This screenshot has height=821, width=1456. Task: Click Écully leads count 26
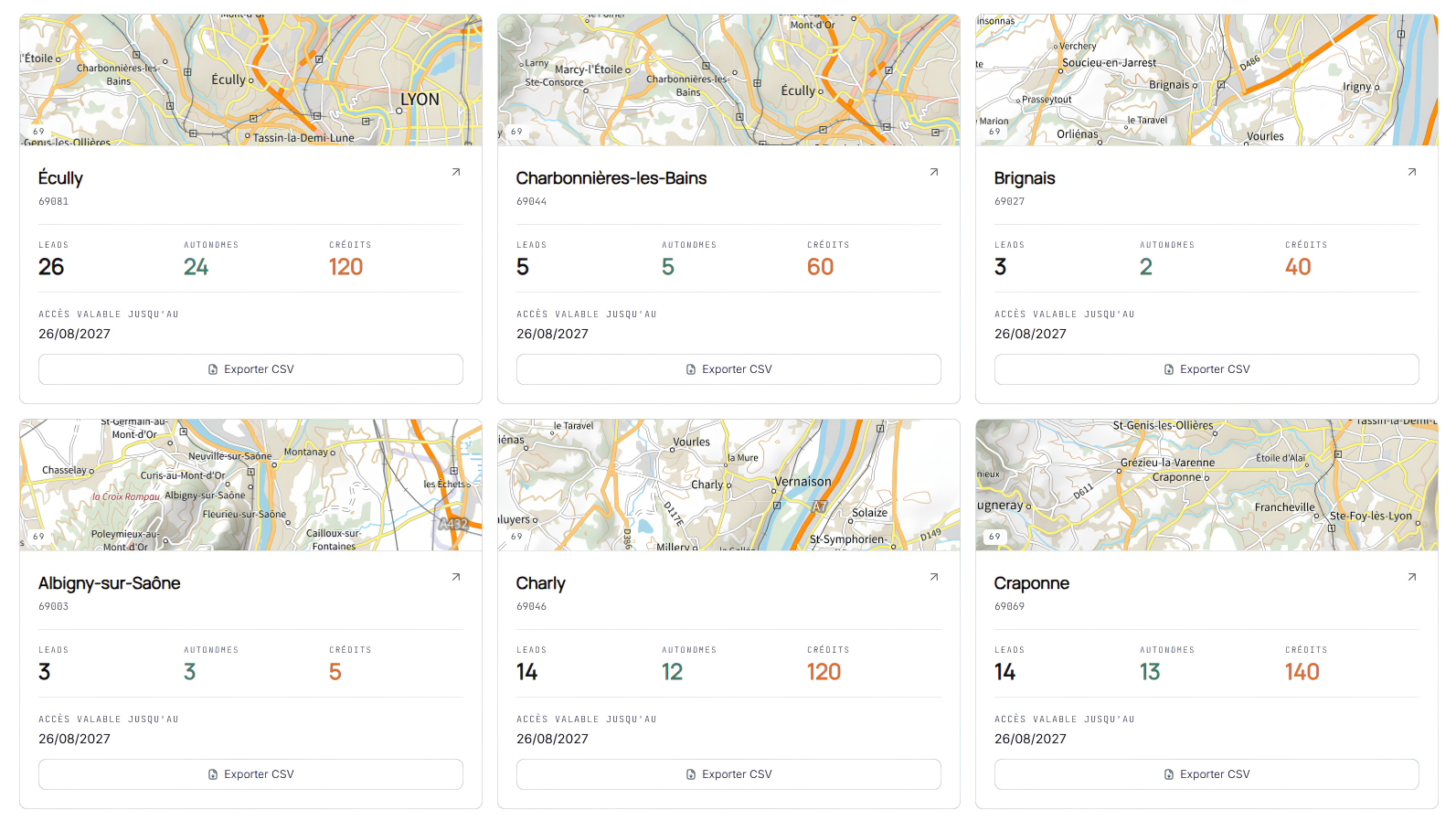click(x=51, y=267)
